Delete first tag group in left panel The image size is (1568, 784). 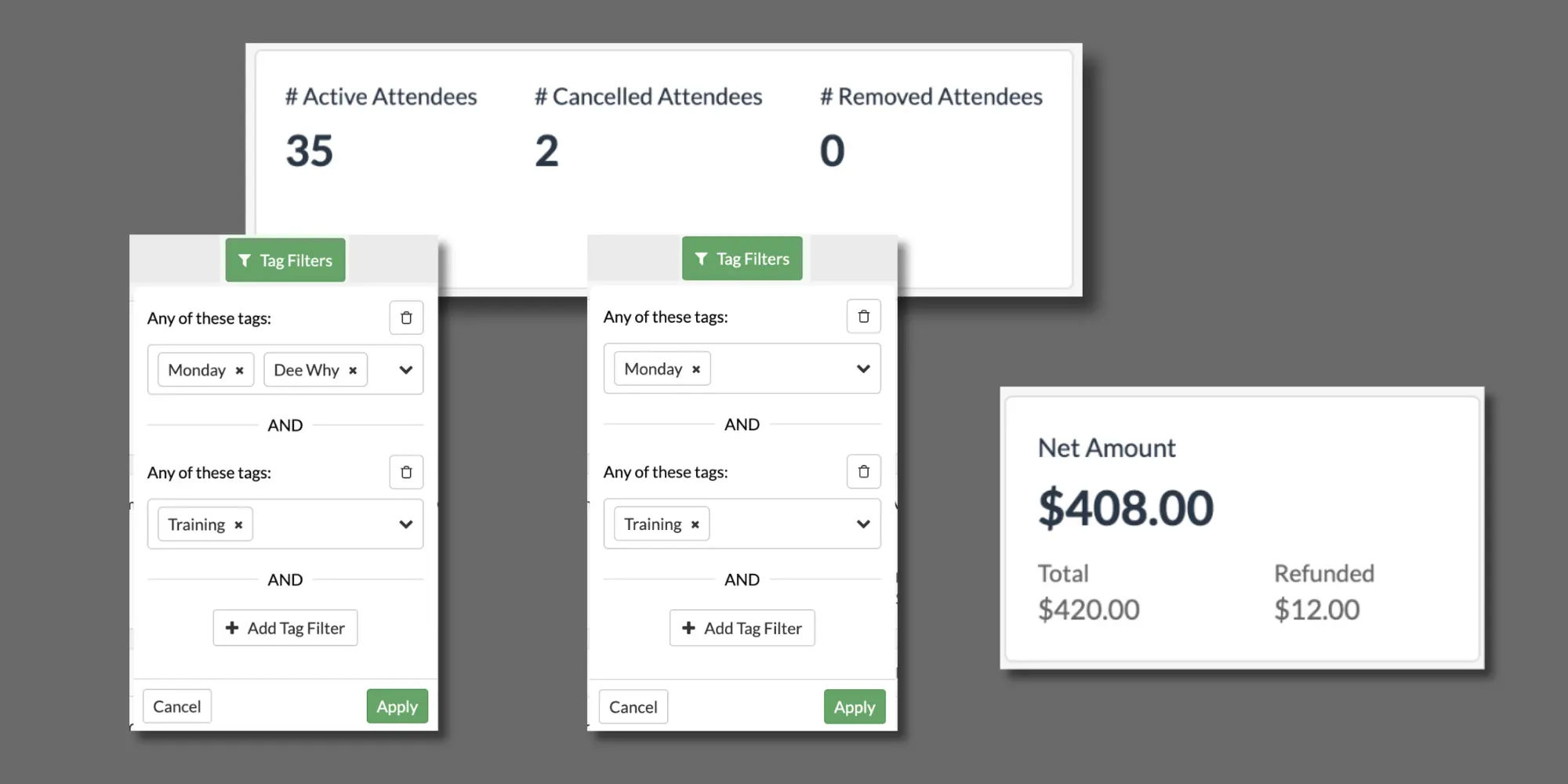[406, 318]
